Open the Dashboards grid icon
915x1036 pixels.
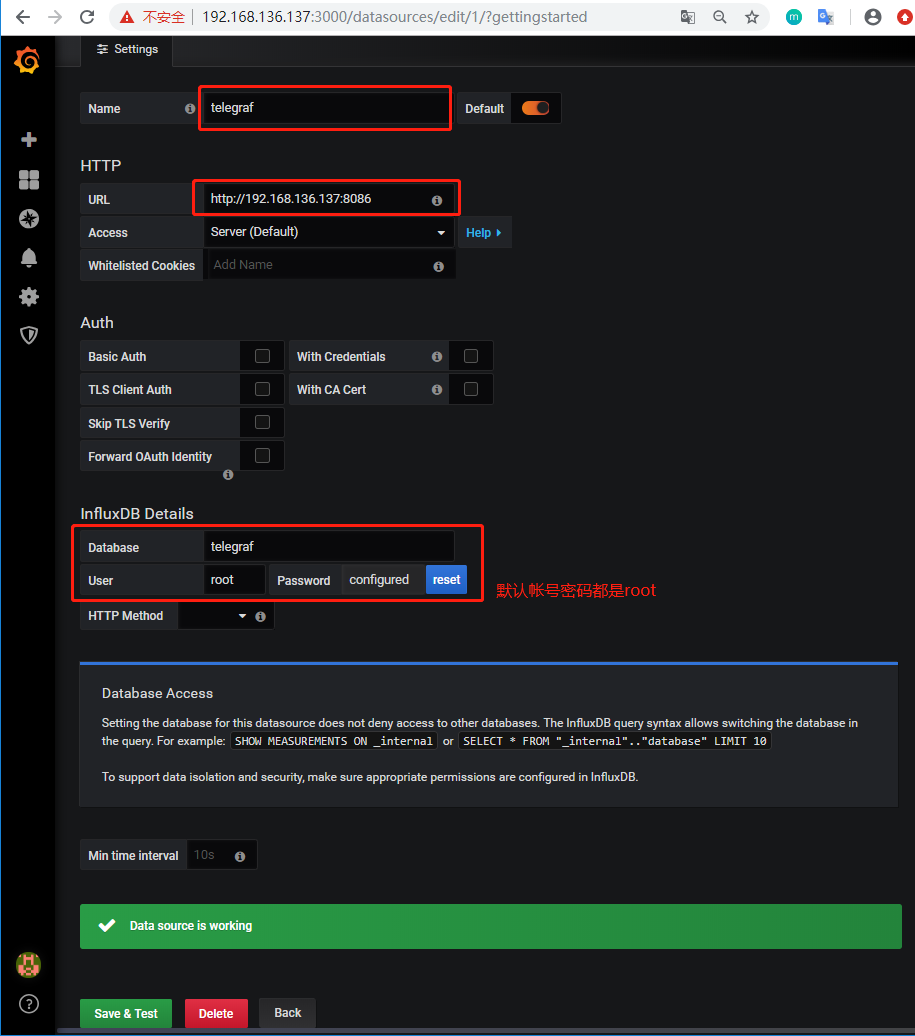(x=28, y=180)
